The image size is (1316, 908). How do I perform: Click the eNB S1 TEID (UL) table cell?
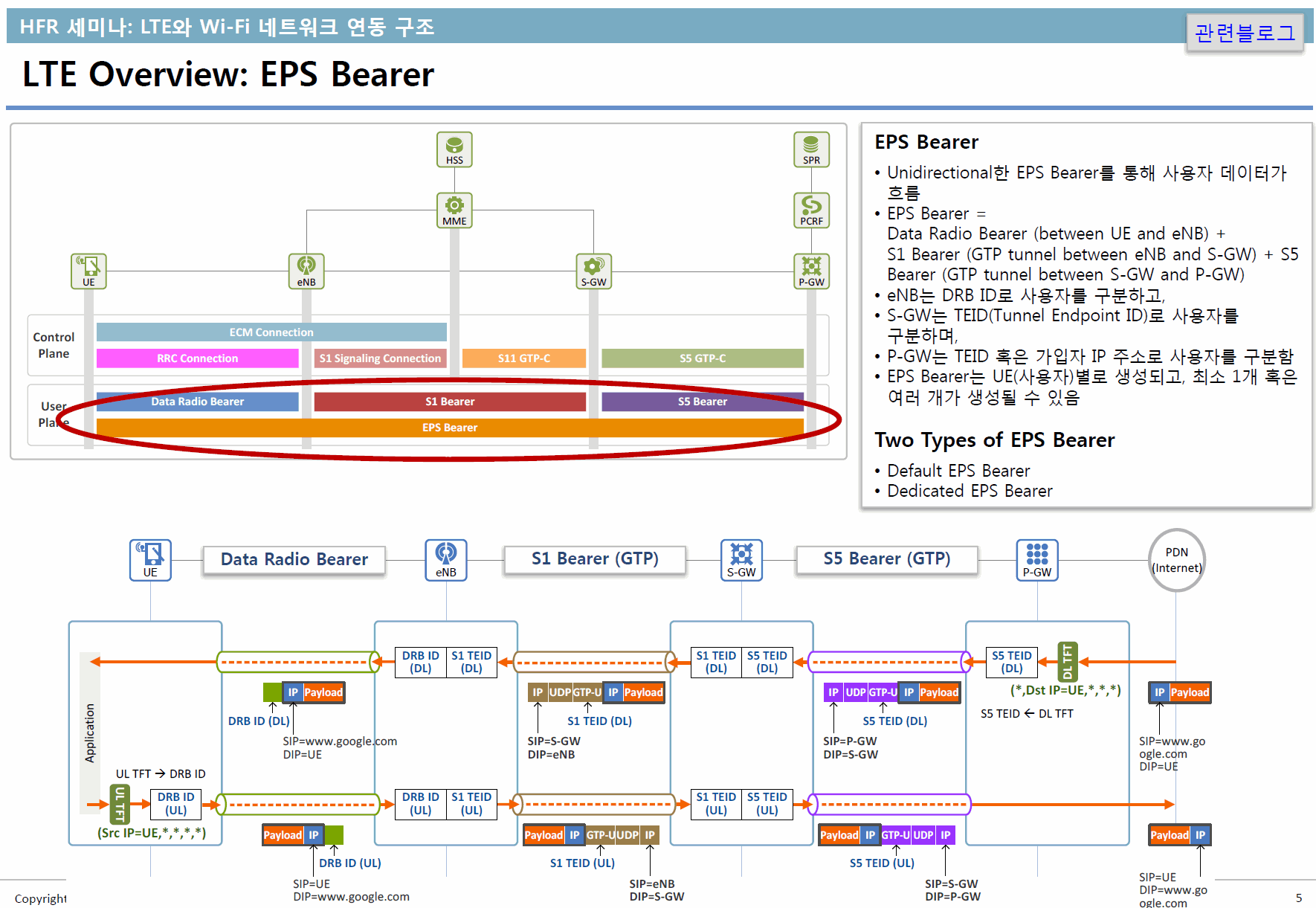(x=471, y=804)
